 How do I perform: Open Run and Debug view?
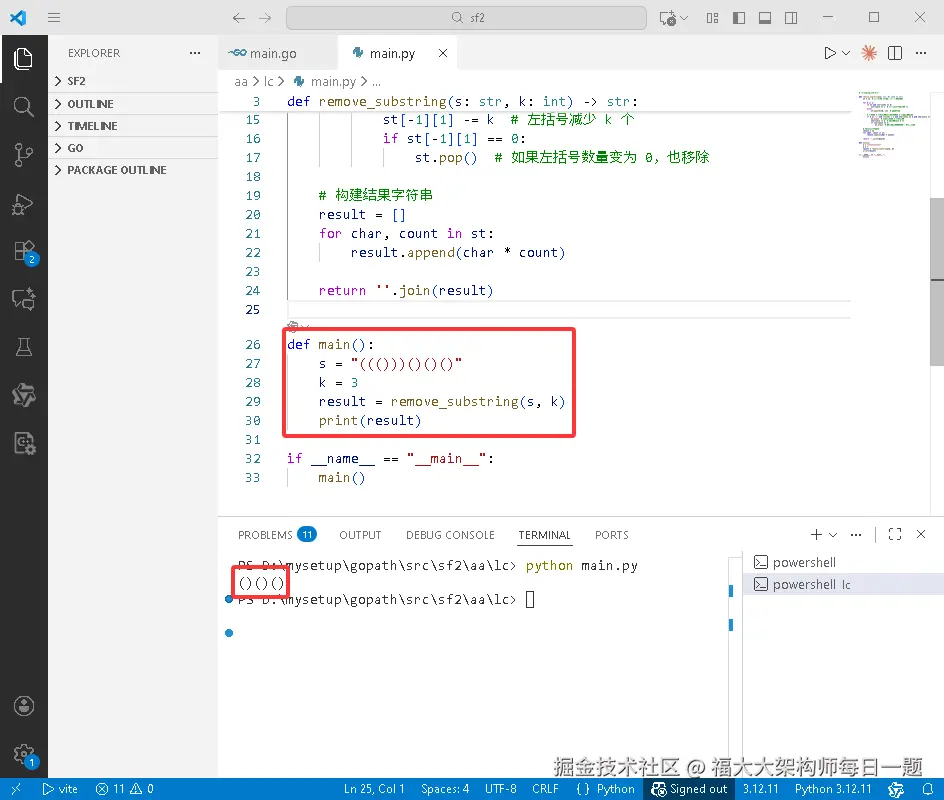tap(23, 203)
